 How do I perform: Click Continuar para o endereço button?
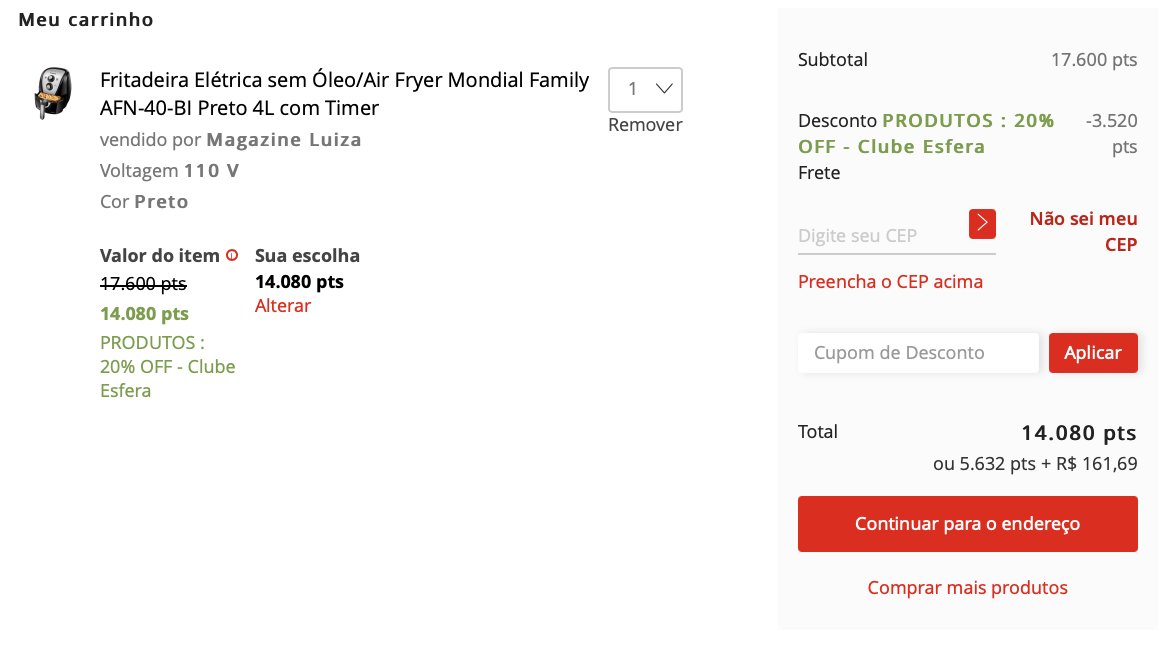click(968, 524)
